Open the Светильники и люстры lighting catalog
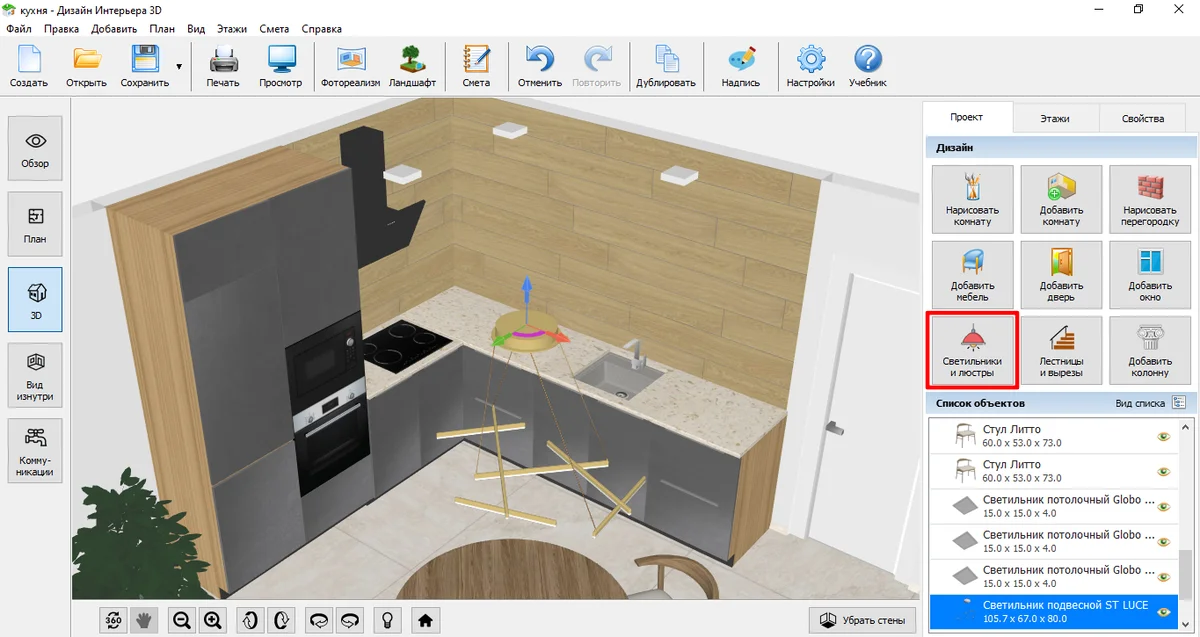 973,351
